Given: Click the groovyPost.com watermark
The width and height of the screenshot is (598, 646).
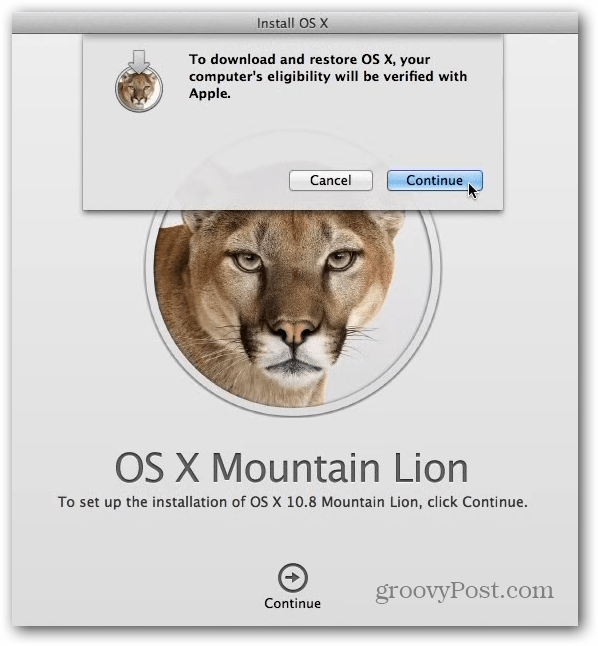Looking at the screenshot, I should pyautogui.click(x=464, y=591).
